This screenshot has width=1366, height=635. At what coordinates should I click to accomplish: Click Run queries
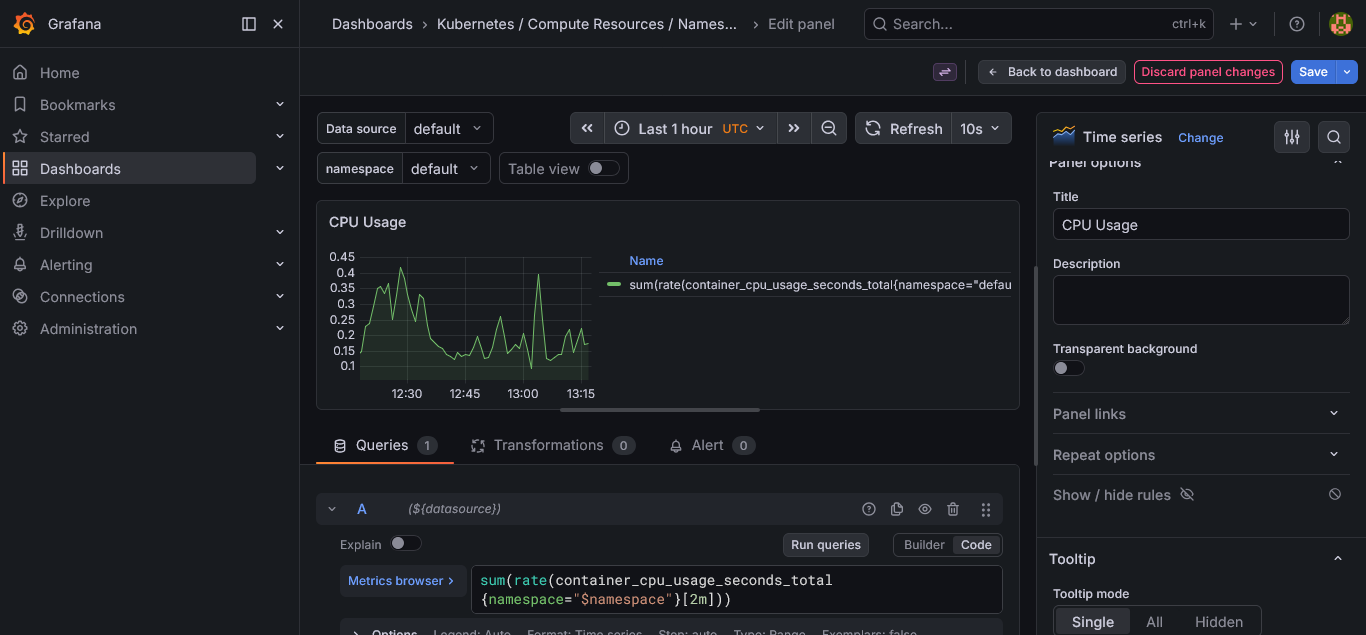pos(826,545)
